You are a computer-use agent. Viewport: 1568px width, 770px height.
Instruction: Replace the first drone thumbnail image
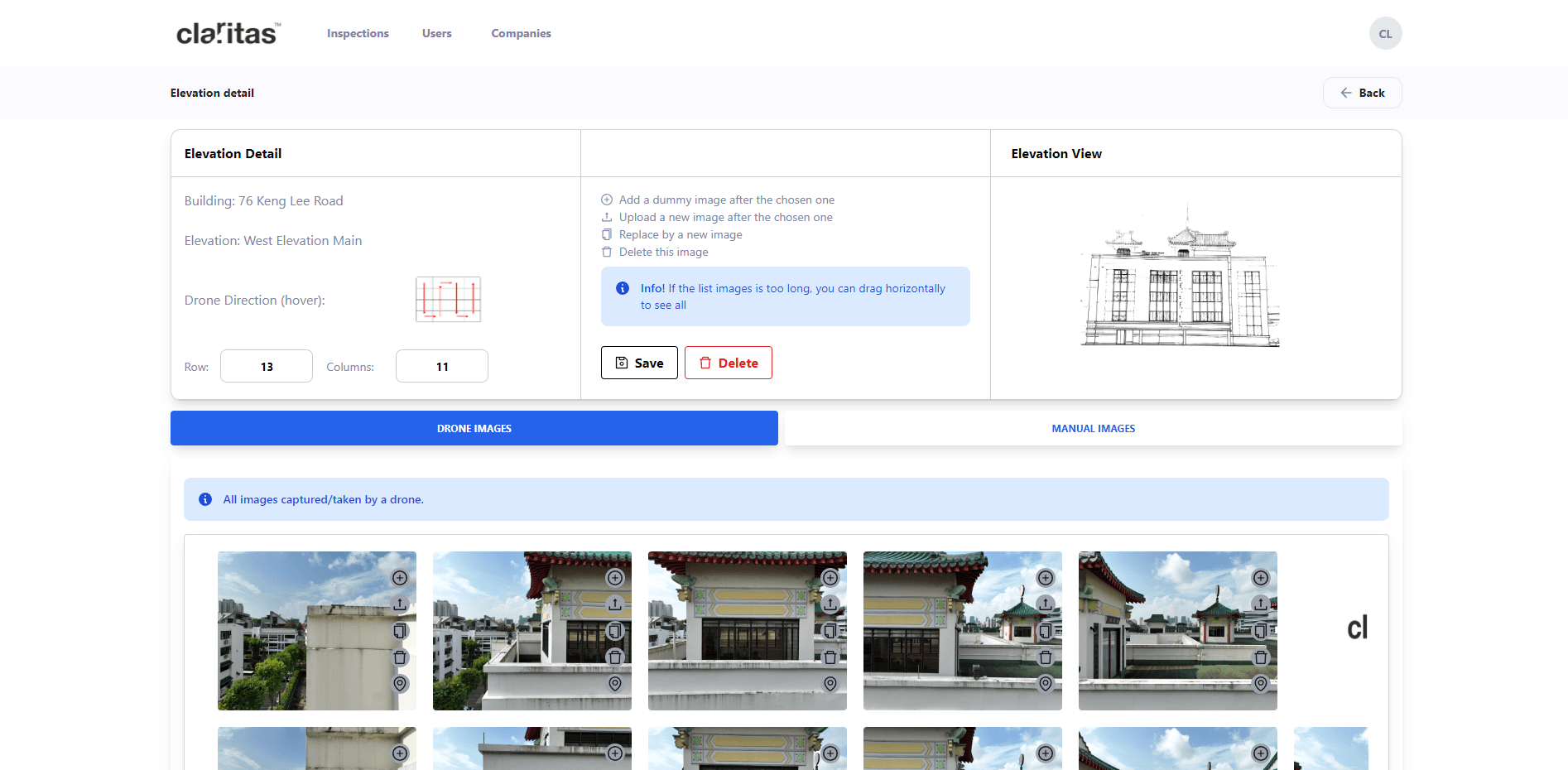tap(400, 631)
